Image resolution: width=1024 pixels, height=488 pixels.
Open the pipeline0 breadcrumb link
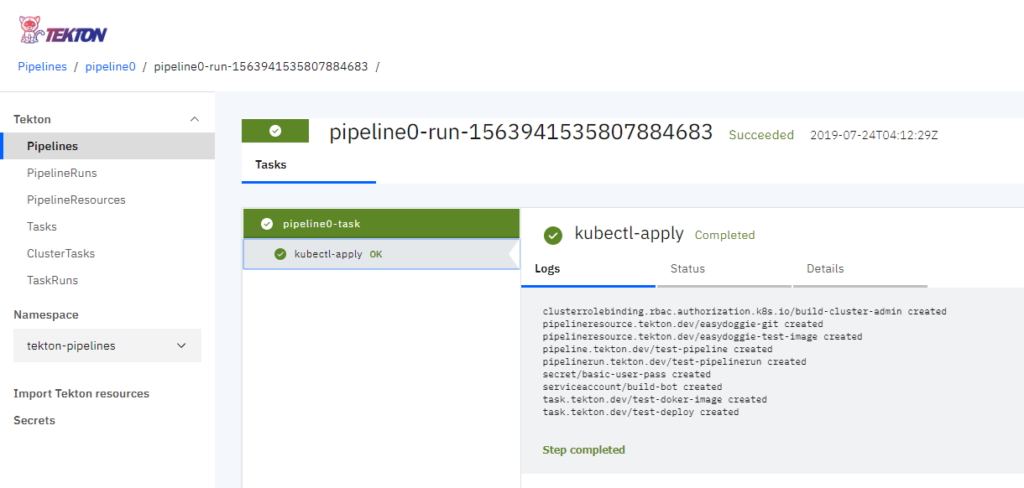110,67
